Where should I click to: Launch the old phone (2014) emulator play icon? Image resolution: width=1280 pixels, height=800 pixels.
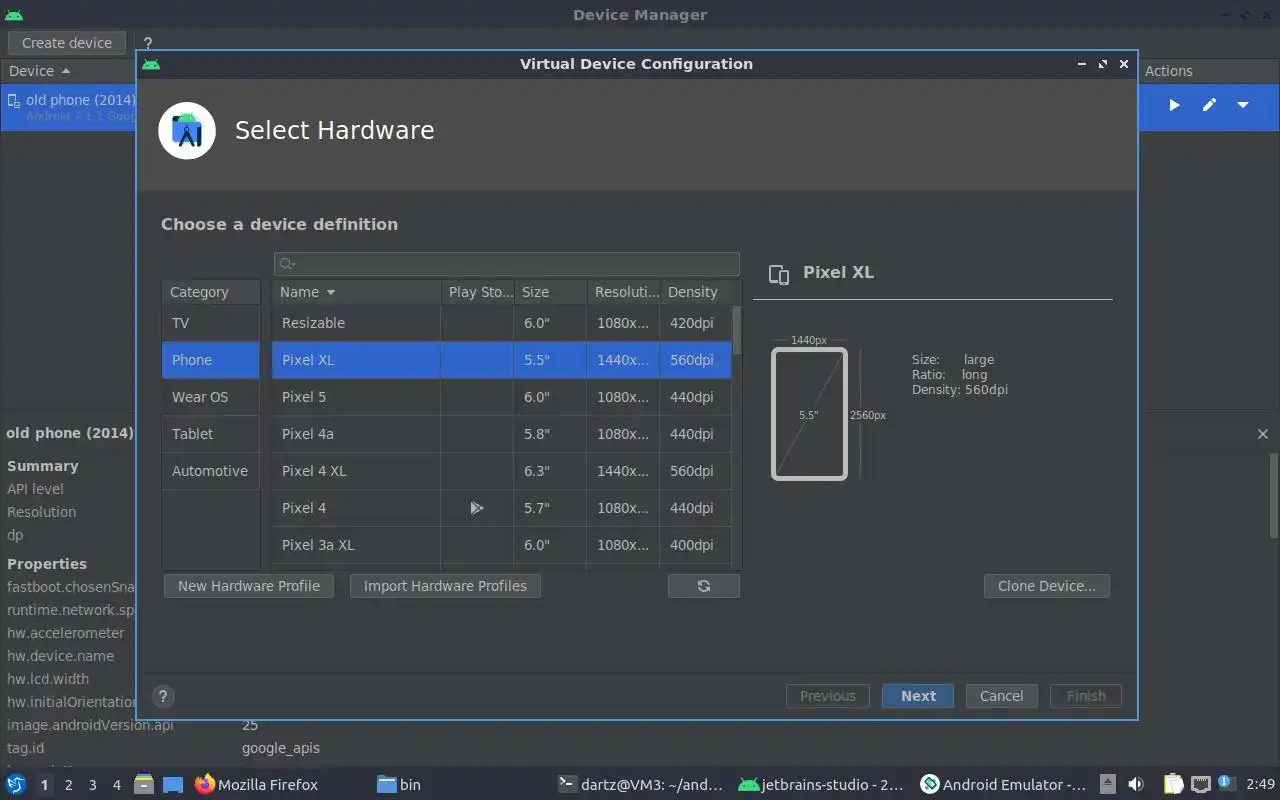(x=1174, y=105)
